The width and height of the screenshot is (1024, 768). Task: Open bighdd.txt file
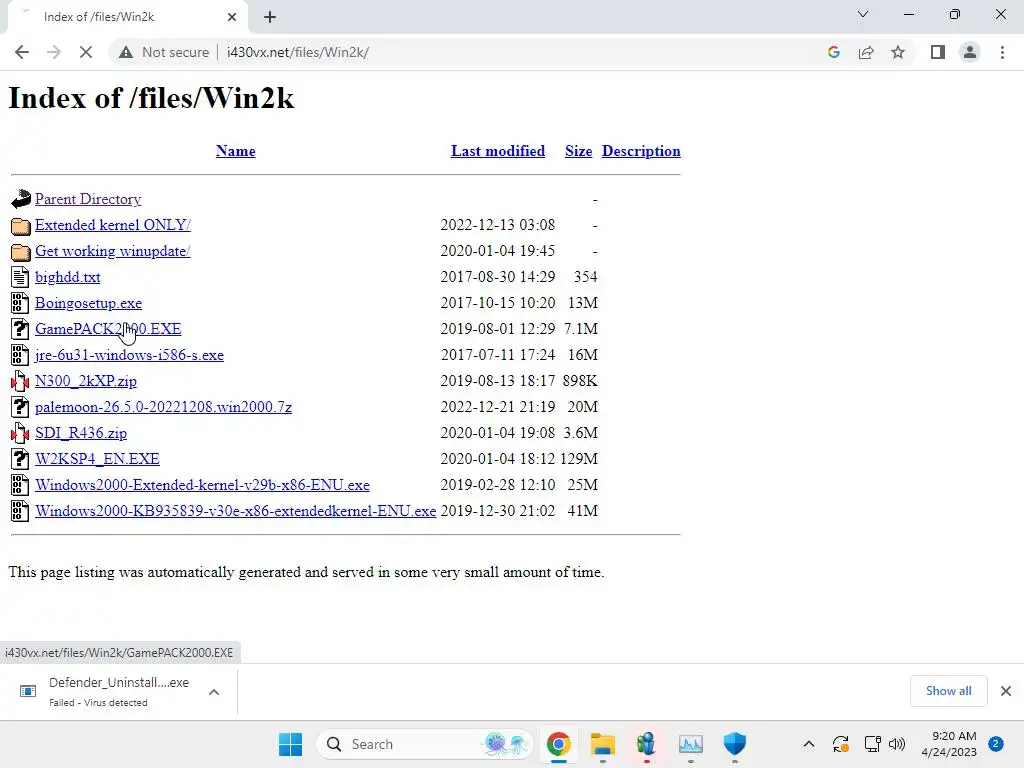tap(68, 277)
